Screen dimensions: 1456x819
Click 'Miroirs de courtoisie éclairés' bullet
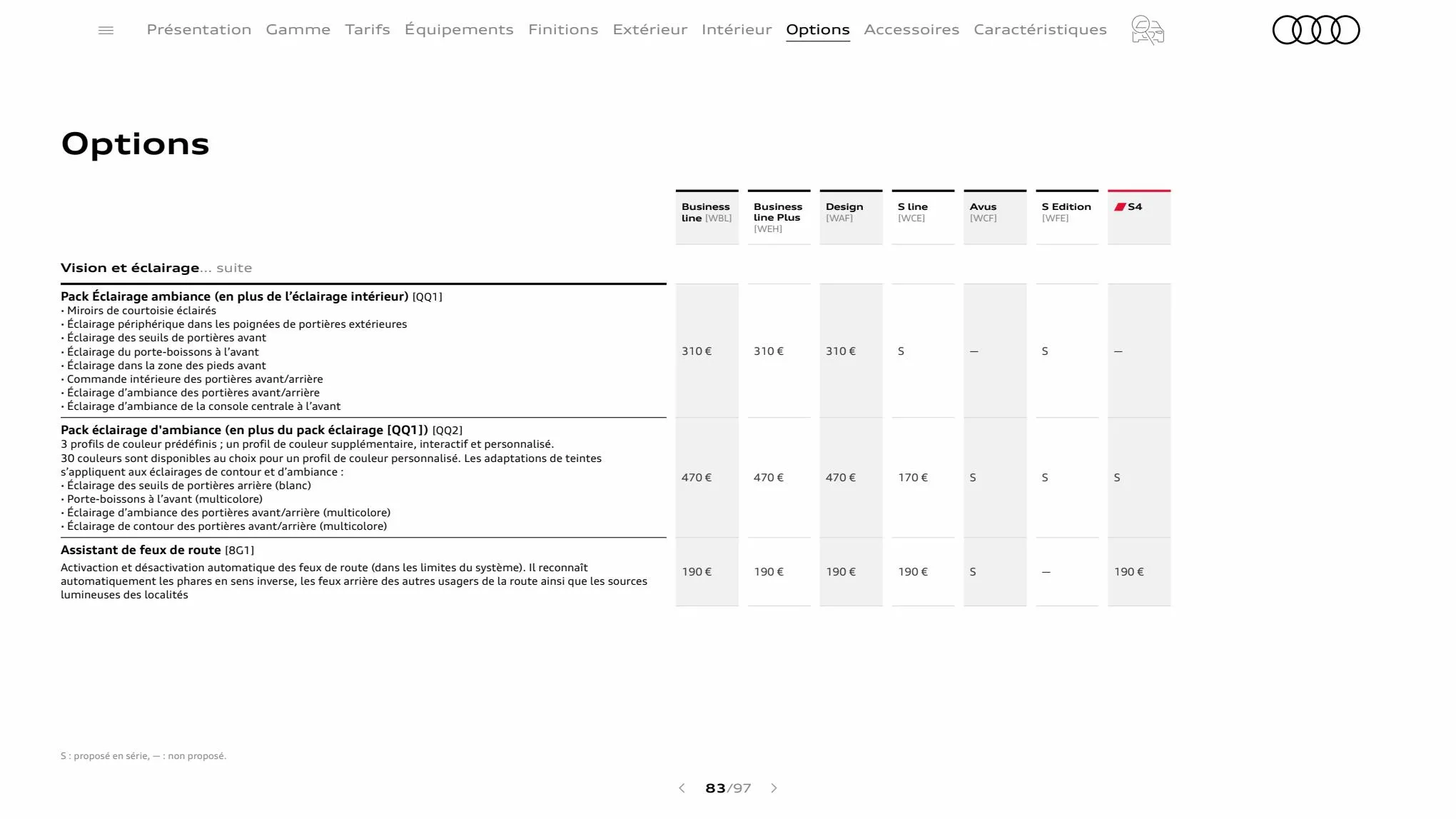click(x=138, y=311)
